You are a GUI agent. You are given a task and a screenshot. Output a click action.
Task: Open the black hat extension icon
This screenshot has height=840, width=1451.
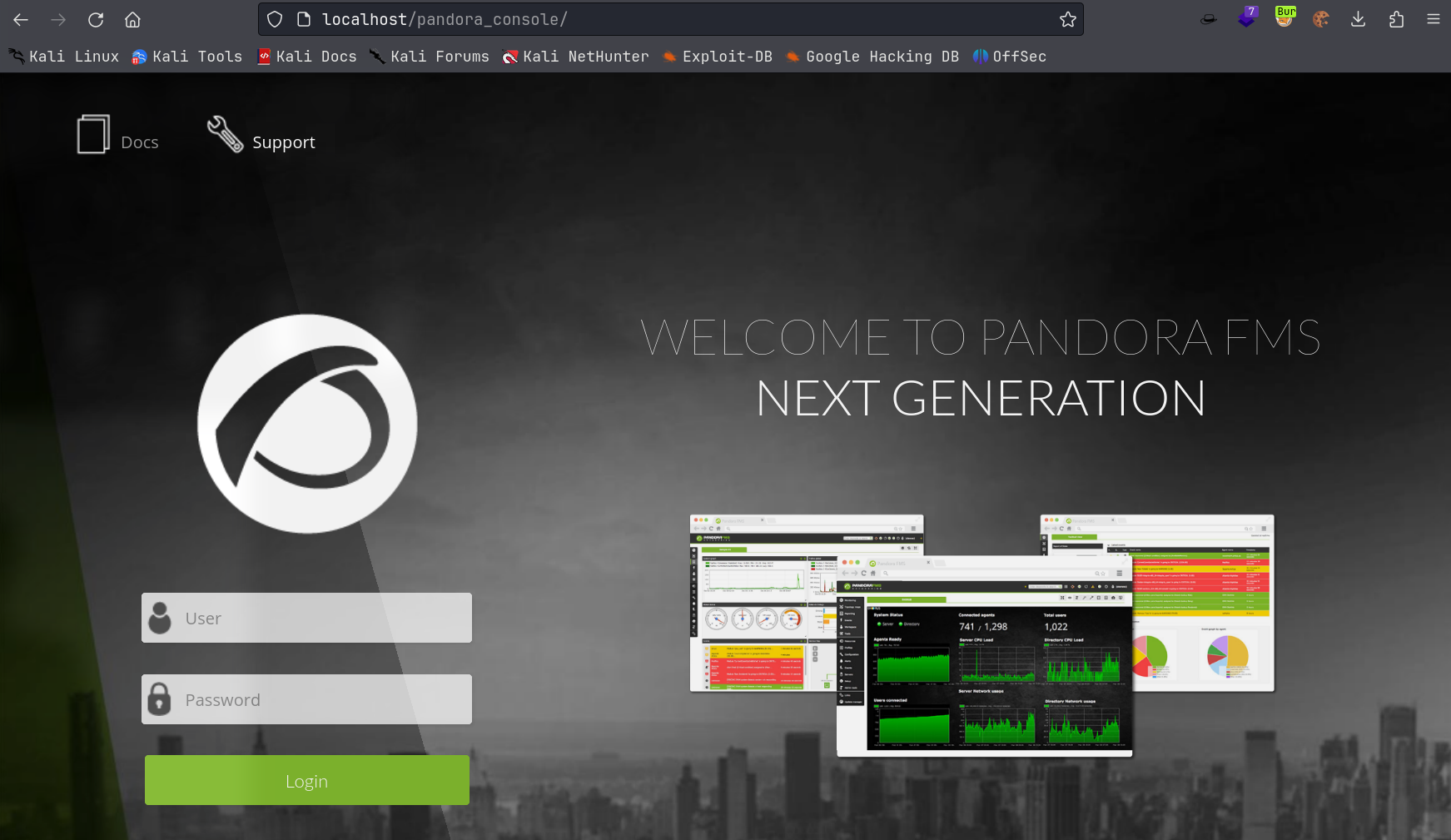point(1209,19)
